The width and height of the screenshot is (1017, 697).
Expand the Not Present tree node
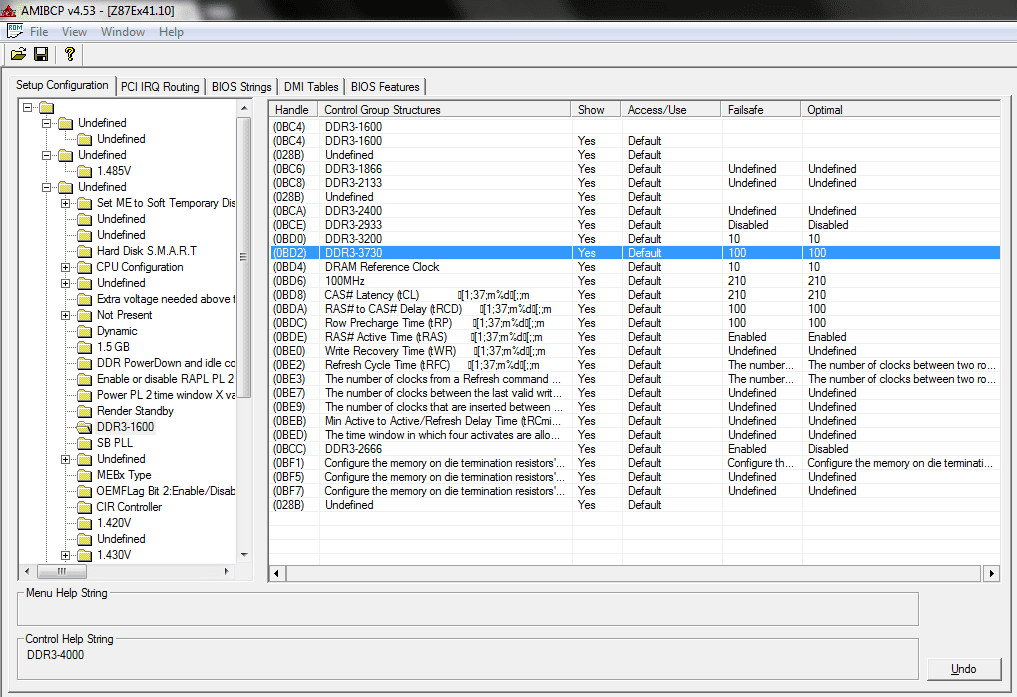pos(65,315)
